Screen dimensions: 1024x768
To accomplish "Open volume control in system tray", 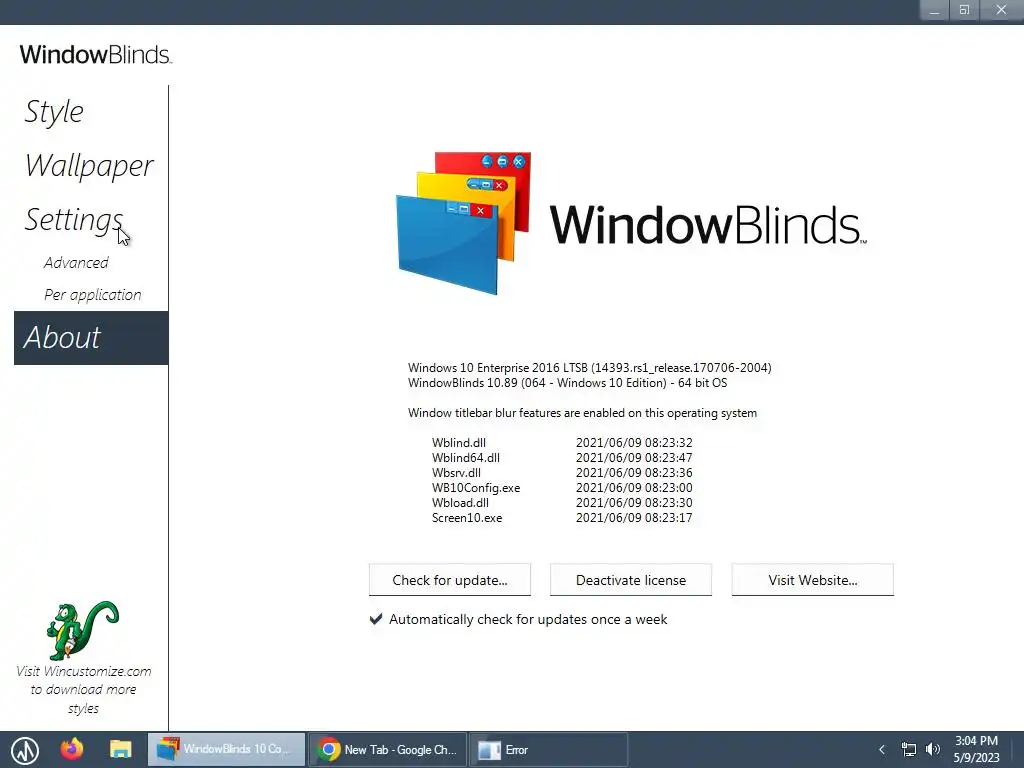I will pyautogui.click(x=933, y=750).
